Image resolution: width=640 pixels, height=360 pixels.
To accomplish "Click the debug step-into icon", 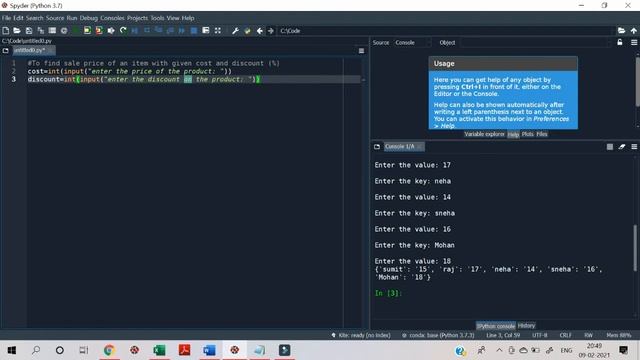I will coord(158,31).
